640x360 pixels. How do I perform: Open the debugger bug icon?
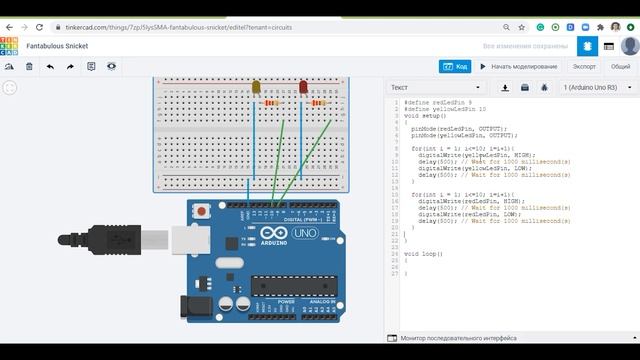(x=544, y=87)
